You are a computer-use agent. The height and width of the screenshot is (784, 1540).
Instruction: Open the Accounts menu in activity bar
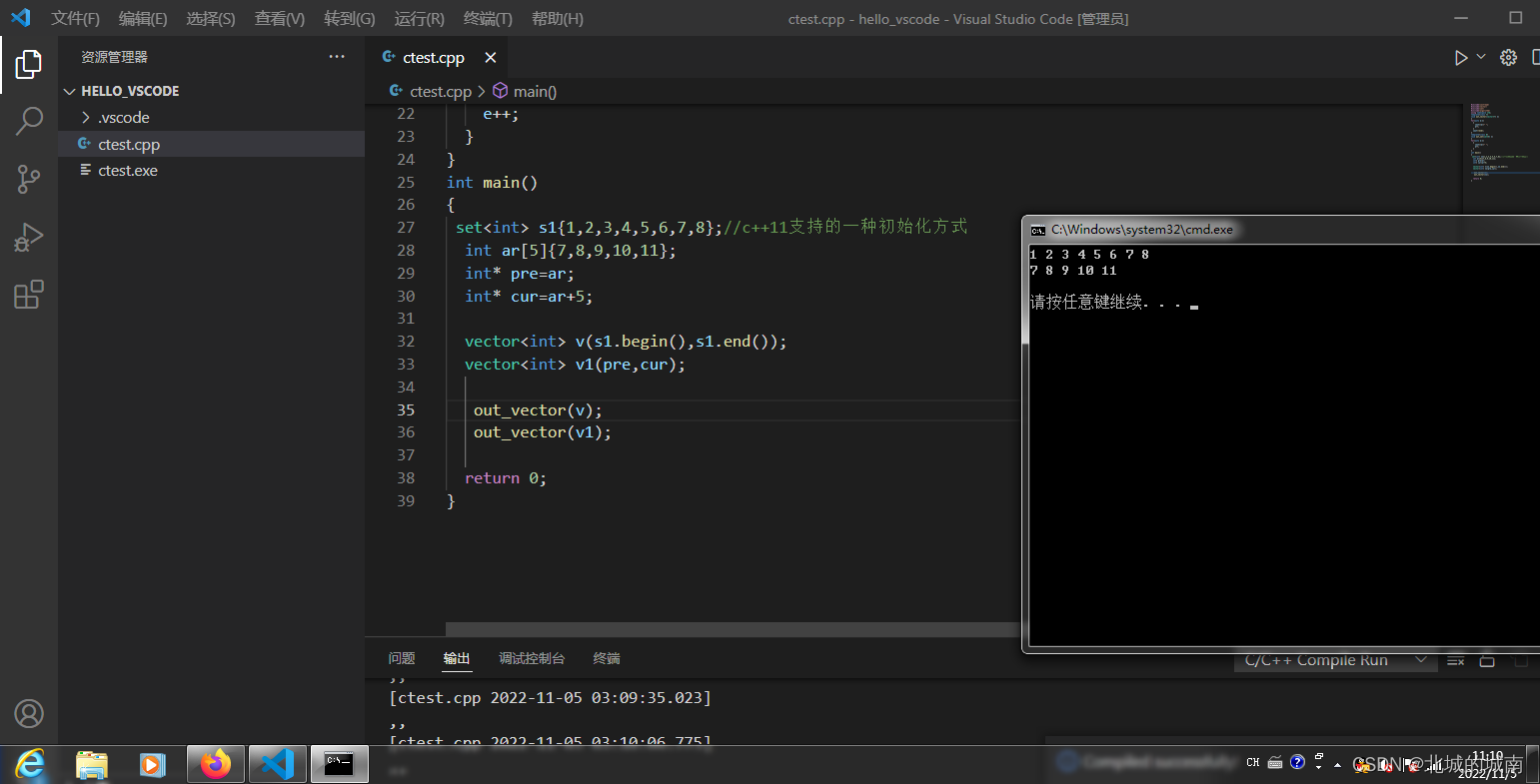tap(29, 713)
